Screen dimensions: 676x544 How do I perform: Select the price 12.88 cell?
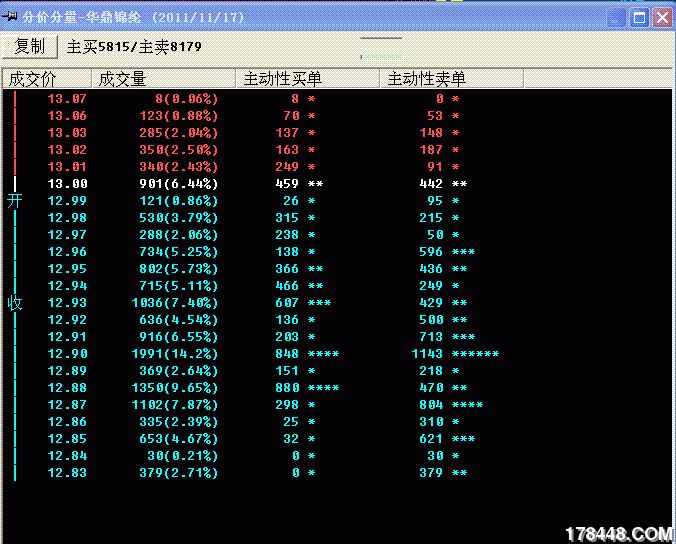click(67, 388)
